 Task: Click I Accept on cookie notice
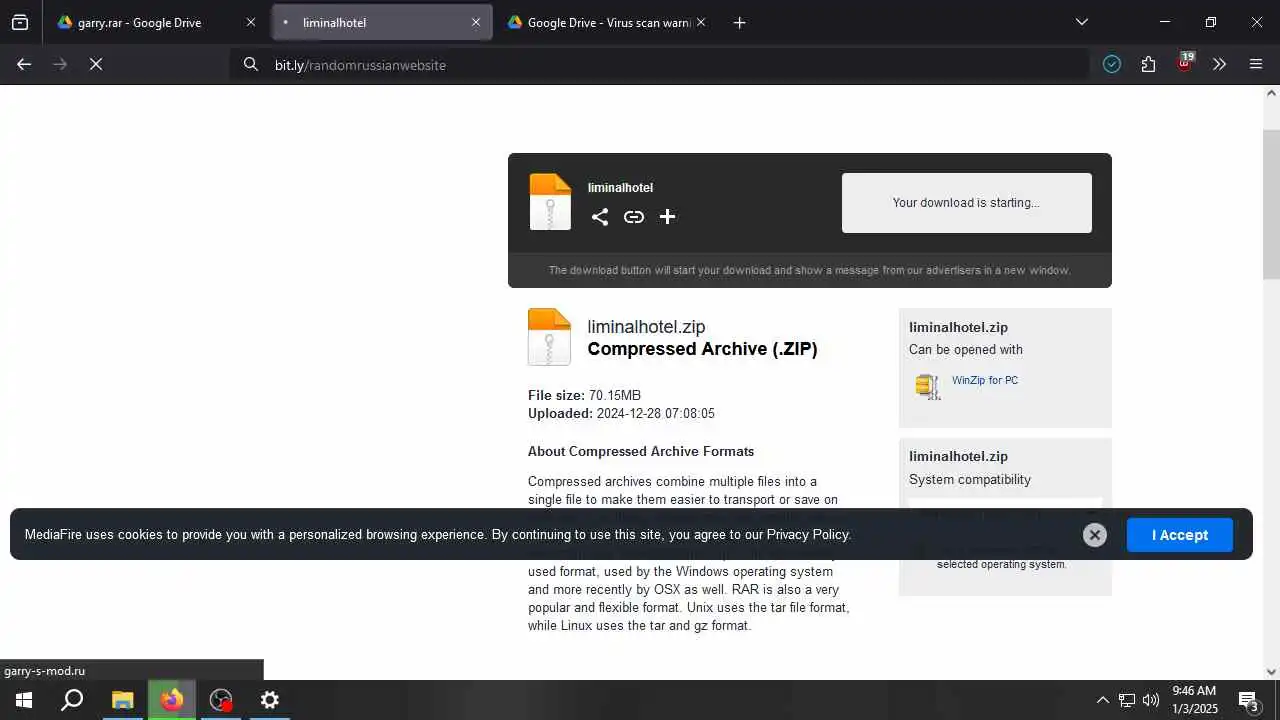(1180, 535)
